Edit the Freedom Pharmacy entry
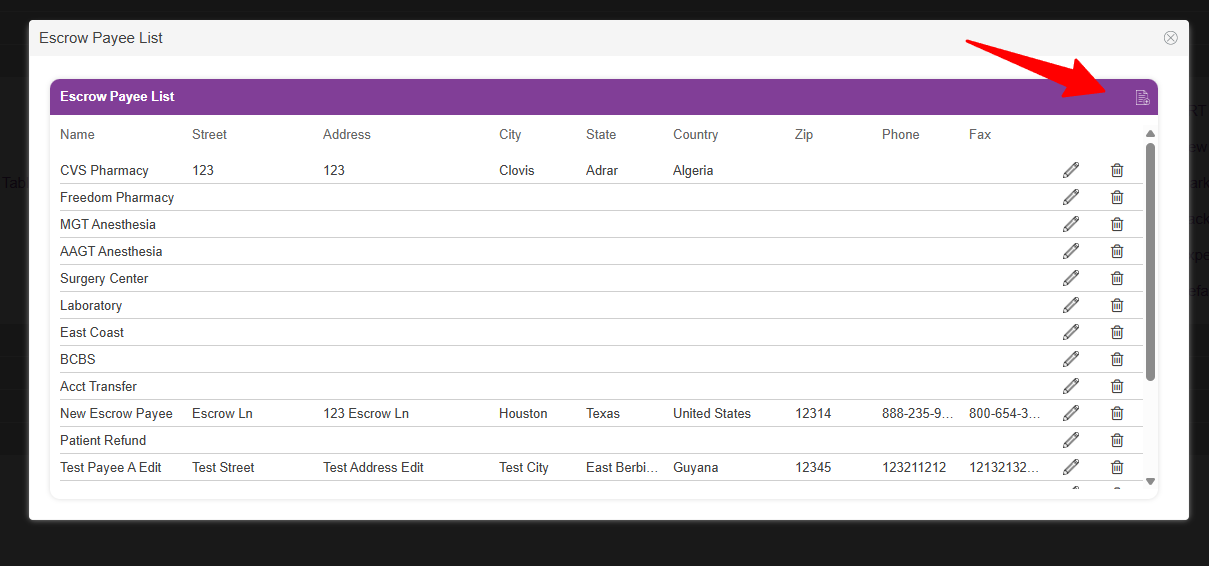Screen dimensions: 1209x566 1071,197
